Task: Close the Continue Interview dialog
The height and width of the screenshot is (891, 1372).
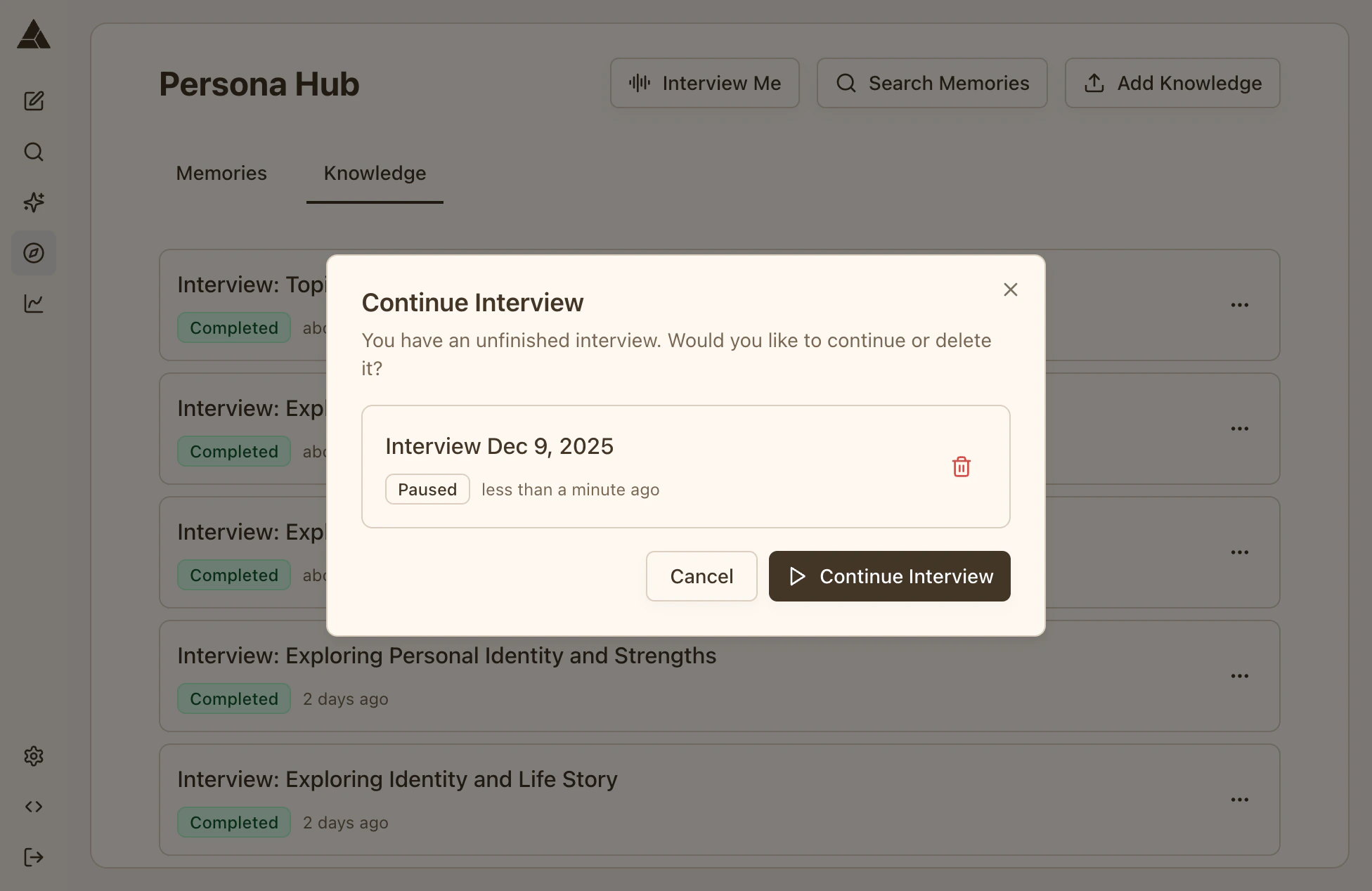Action: pos(1010,290)
